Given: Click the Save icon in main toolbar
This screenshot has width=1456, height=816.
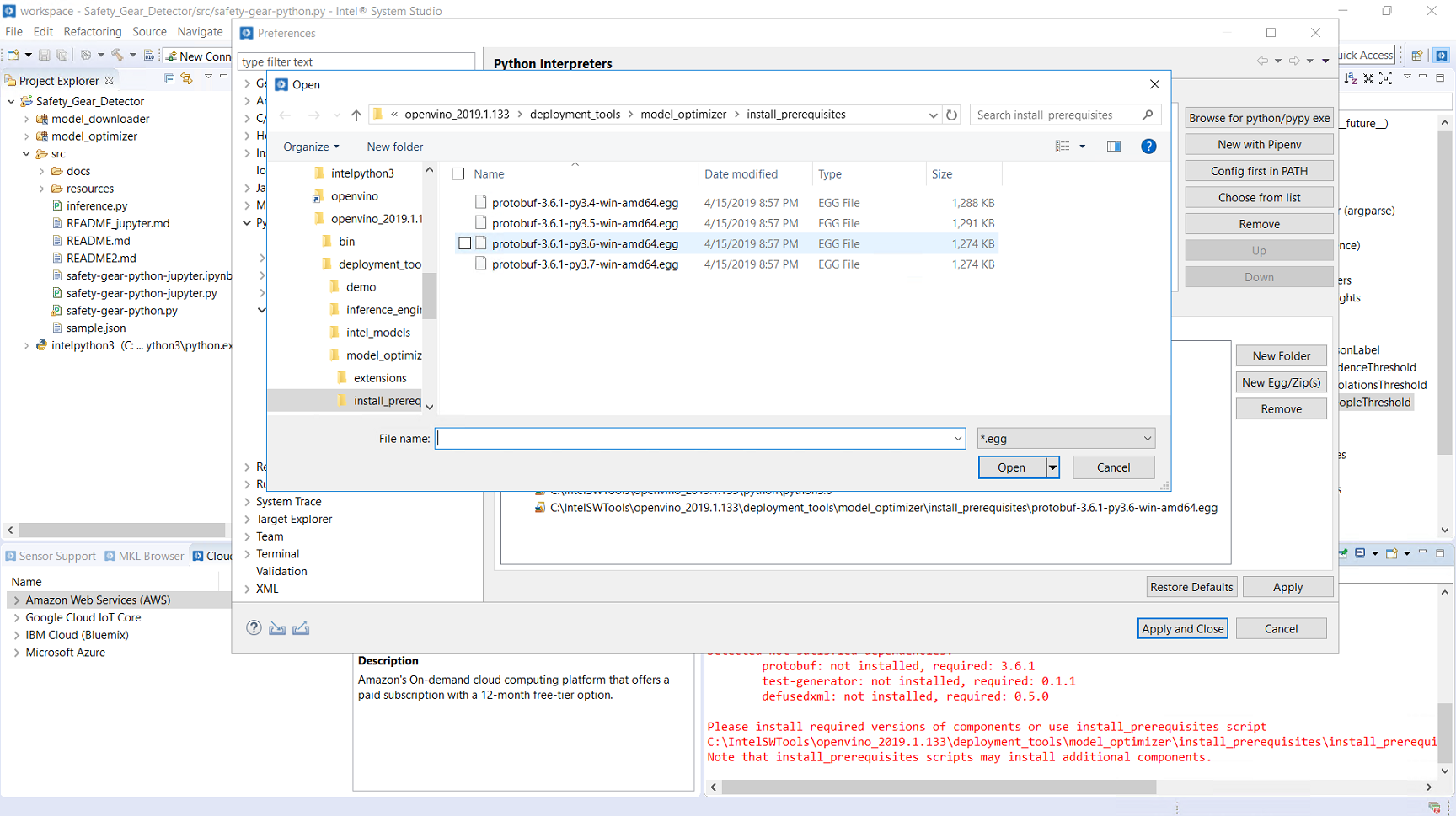Looking at the screenshot, I should (x=44, y=56).
